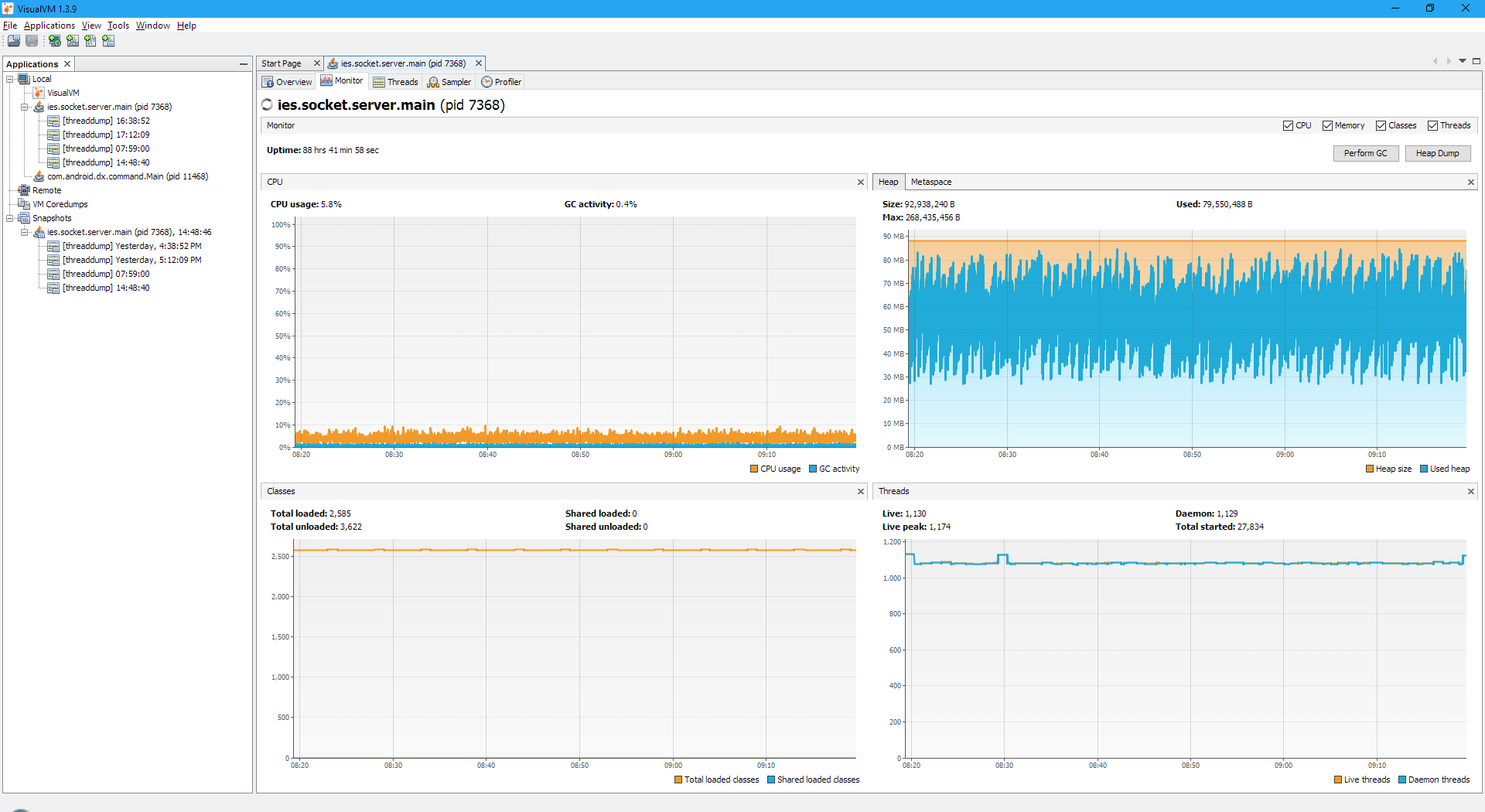Viewport: 1485px width, 812px height.
Task: Select the Monitor tab icon
Action: (x=342, y=80)
